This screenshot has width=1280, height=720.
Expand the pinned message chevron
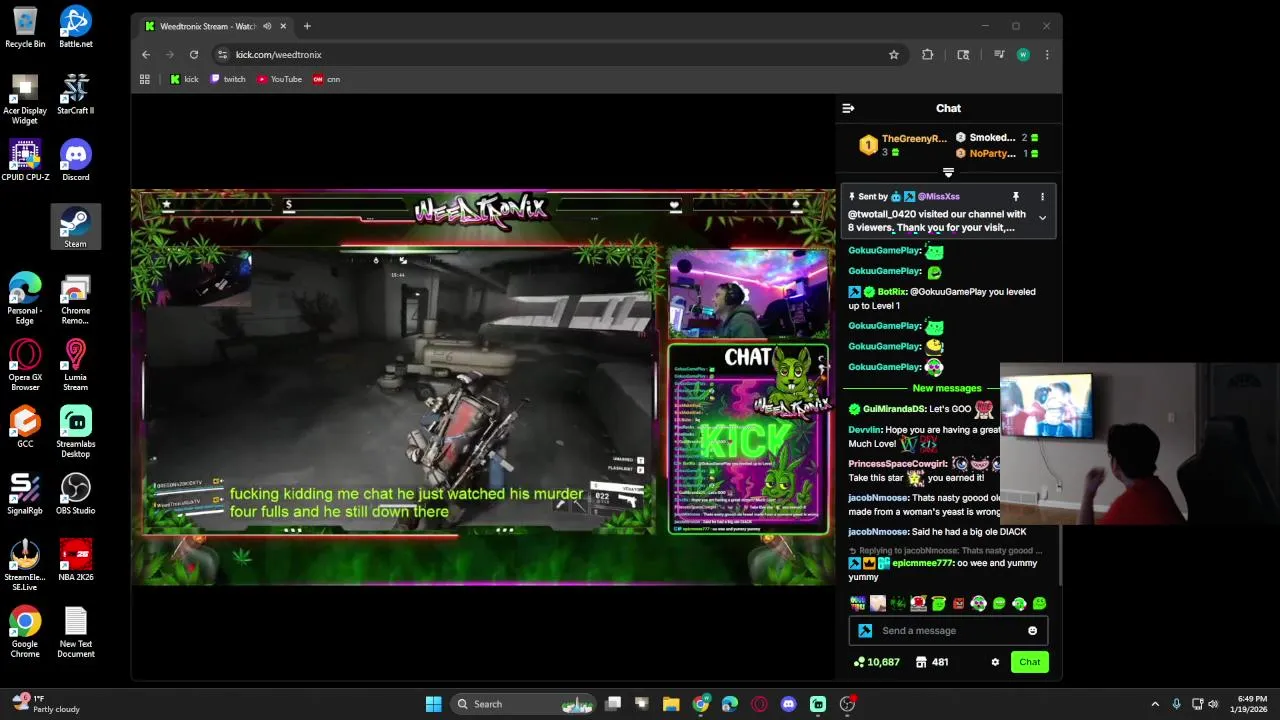point(1042,218)
